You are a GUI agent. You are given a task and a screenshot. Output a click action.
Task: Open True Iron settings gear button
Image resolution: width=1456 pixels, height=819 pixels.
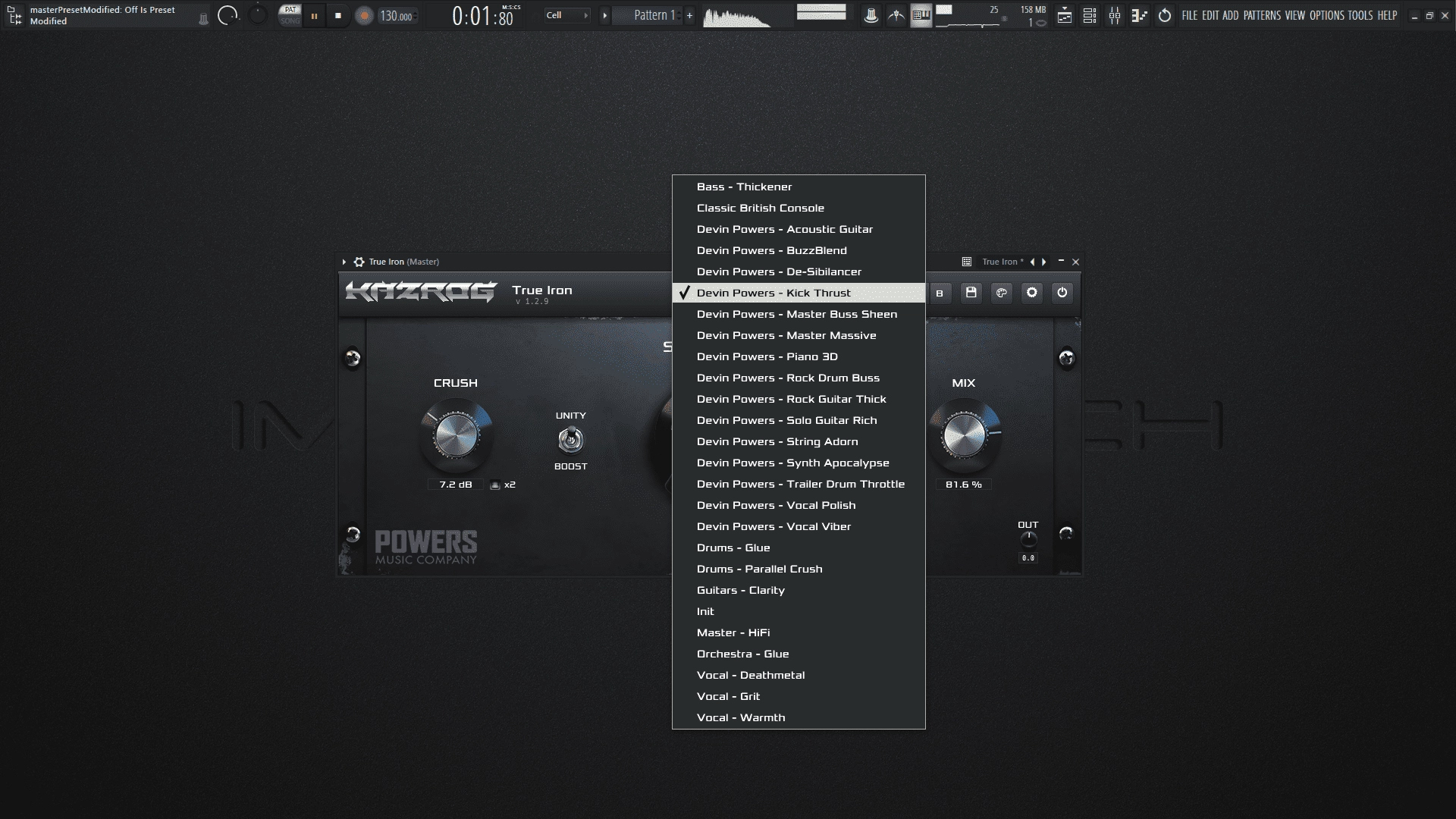[x=1031, y=293]
